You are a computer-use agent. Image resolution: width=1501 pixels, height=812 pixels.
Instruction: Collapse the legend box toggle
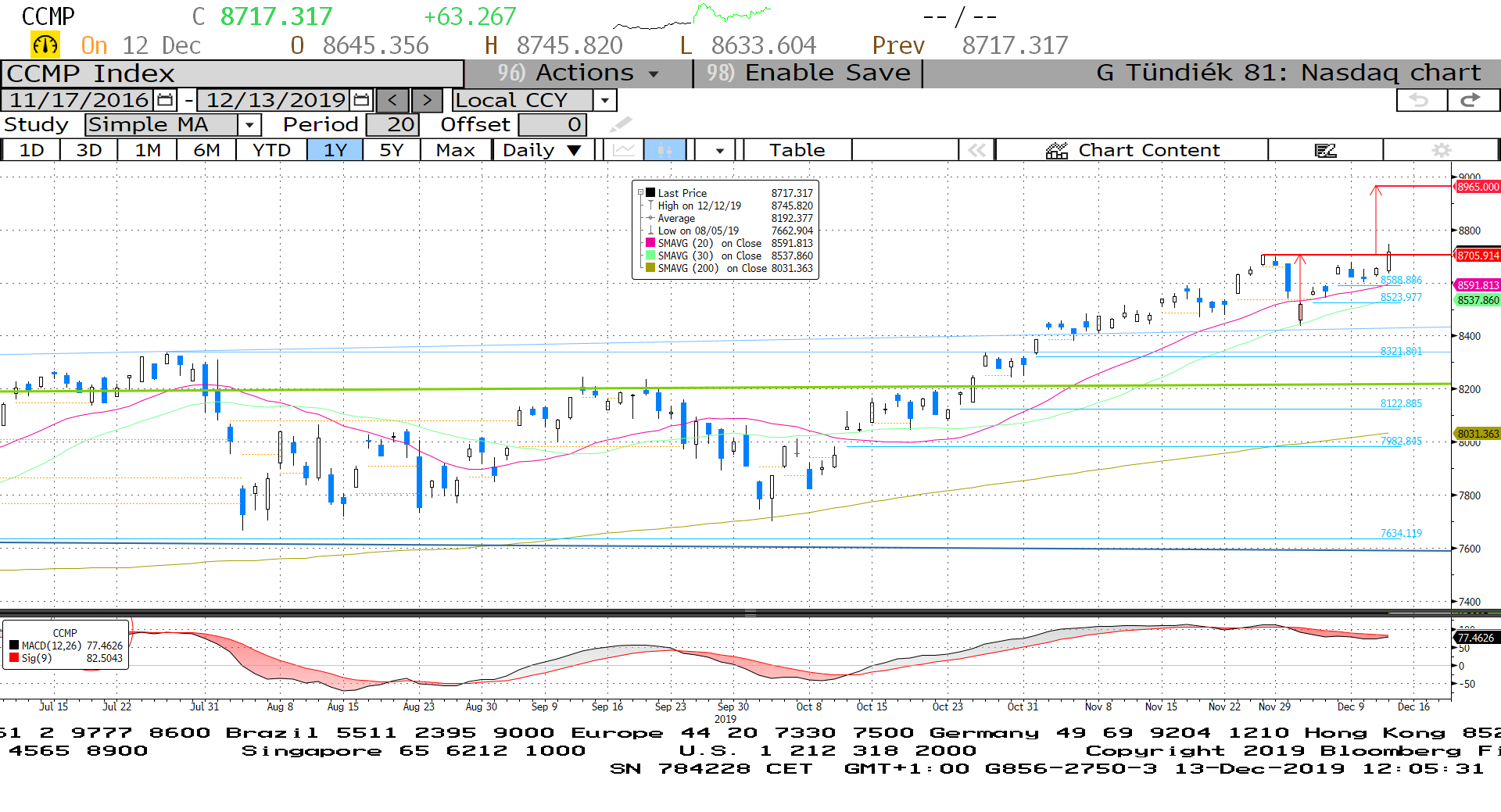pyautogui.click(x=640, y=192)
